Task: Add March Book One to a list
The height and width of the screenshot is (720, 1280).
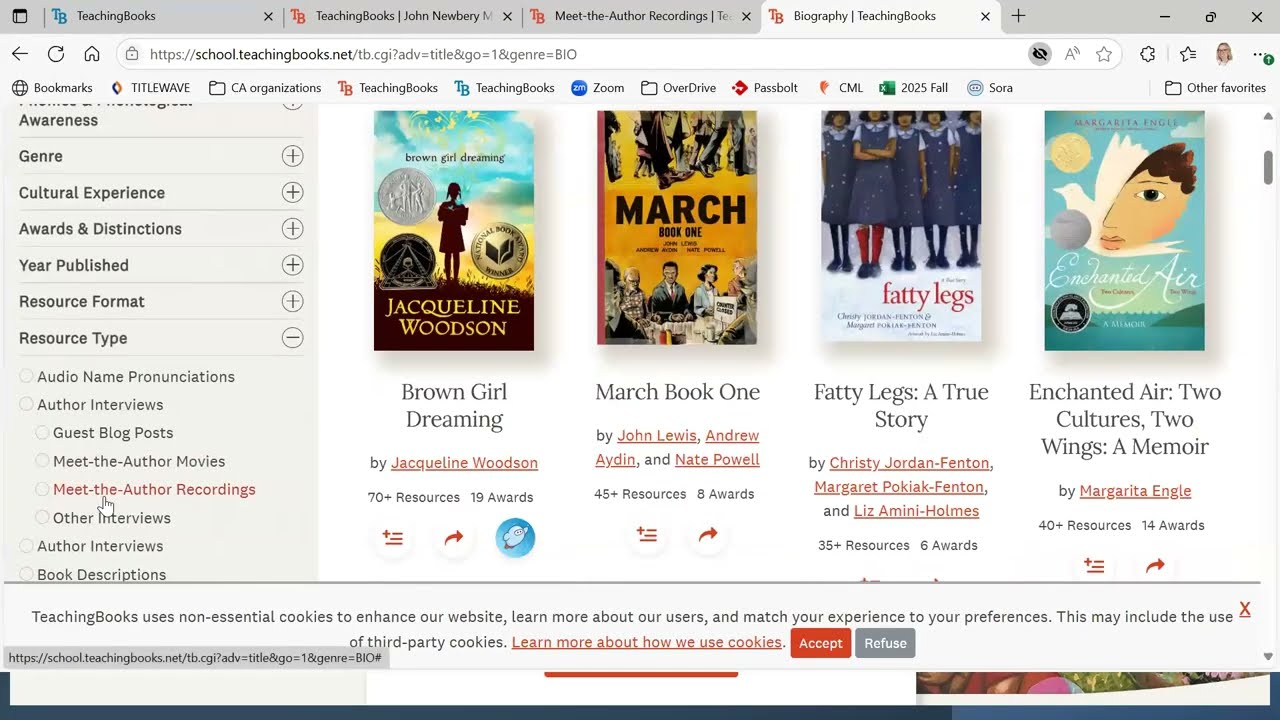Action: pyautogui.click(x=647, y=535)
